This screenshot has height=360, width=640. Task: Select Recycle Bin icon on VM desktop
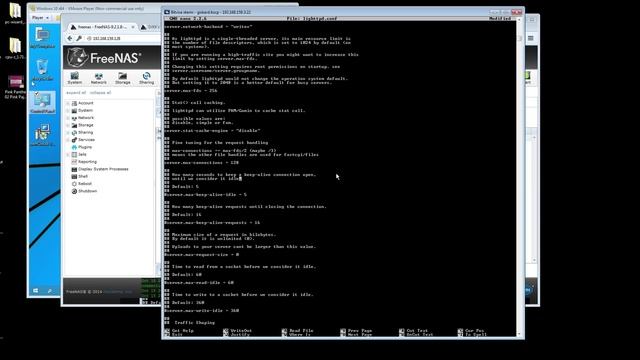pyautogui.click(x=42, y=70)
